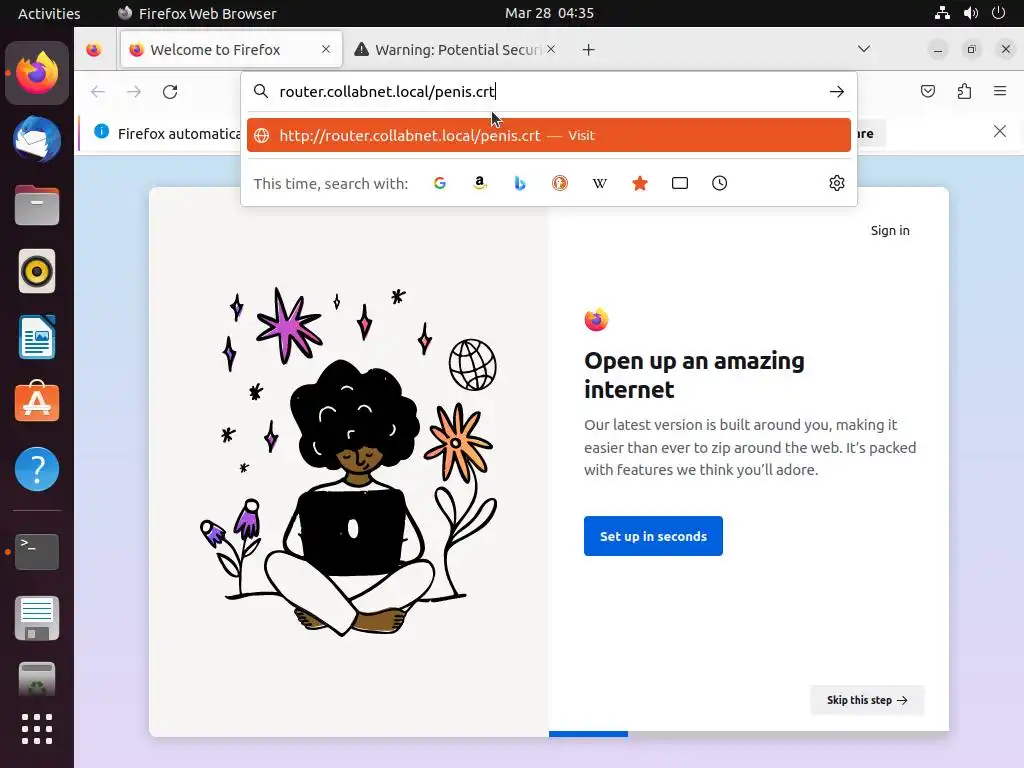Reload the current page
The width and height of the screenshot is (1024, 768).
[x=170, y=92]
